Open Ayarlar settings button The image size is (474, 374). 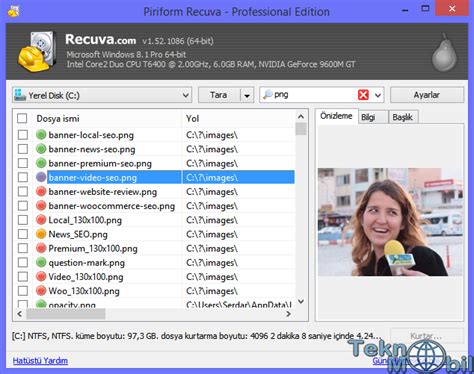coord(427,95)
